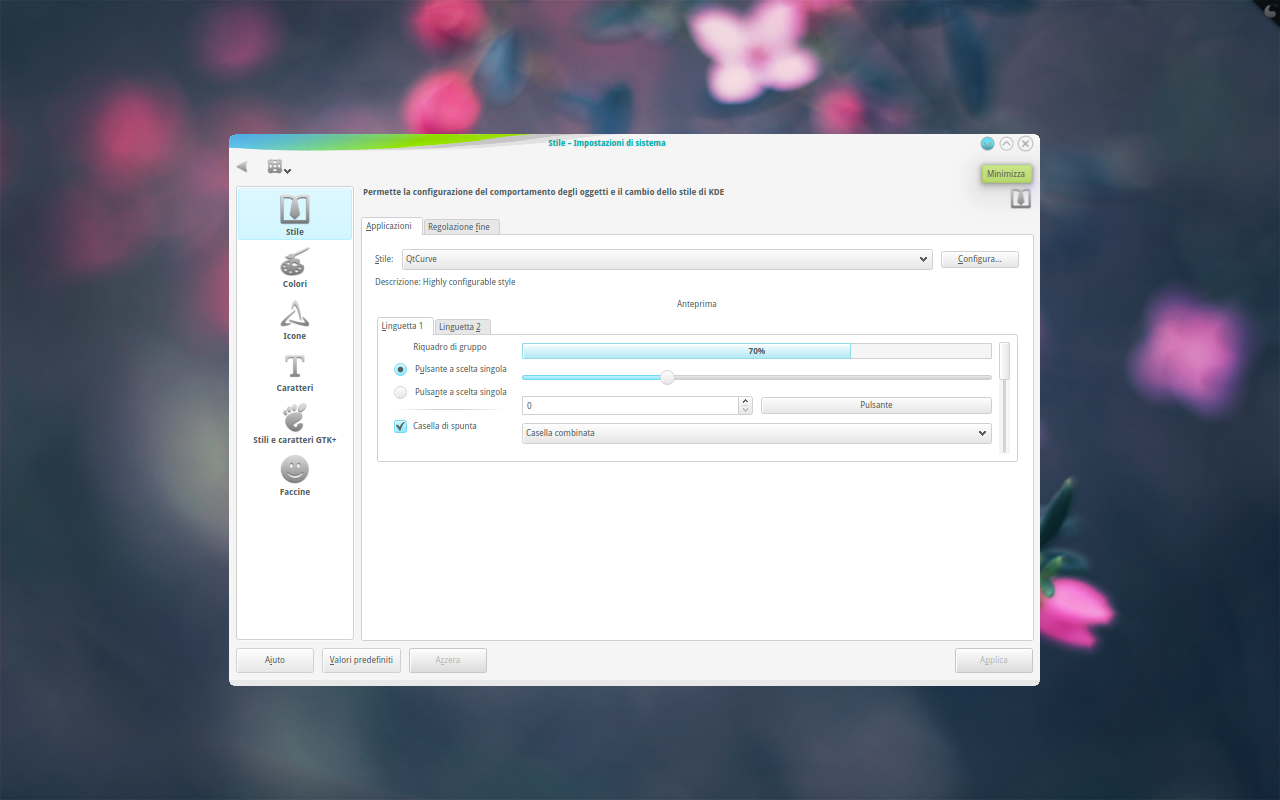
Task: Uncheck the Casella di spunta checkbox
Action: pos(400,426)
